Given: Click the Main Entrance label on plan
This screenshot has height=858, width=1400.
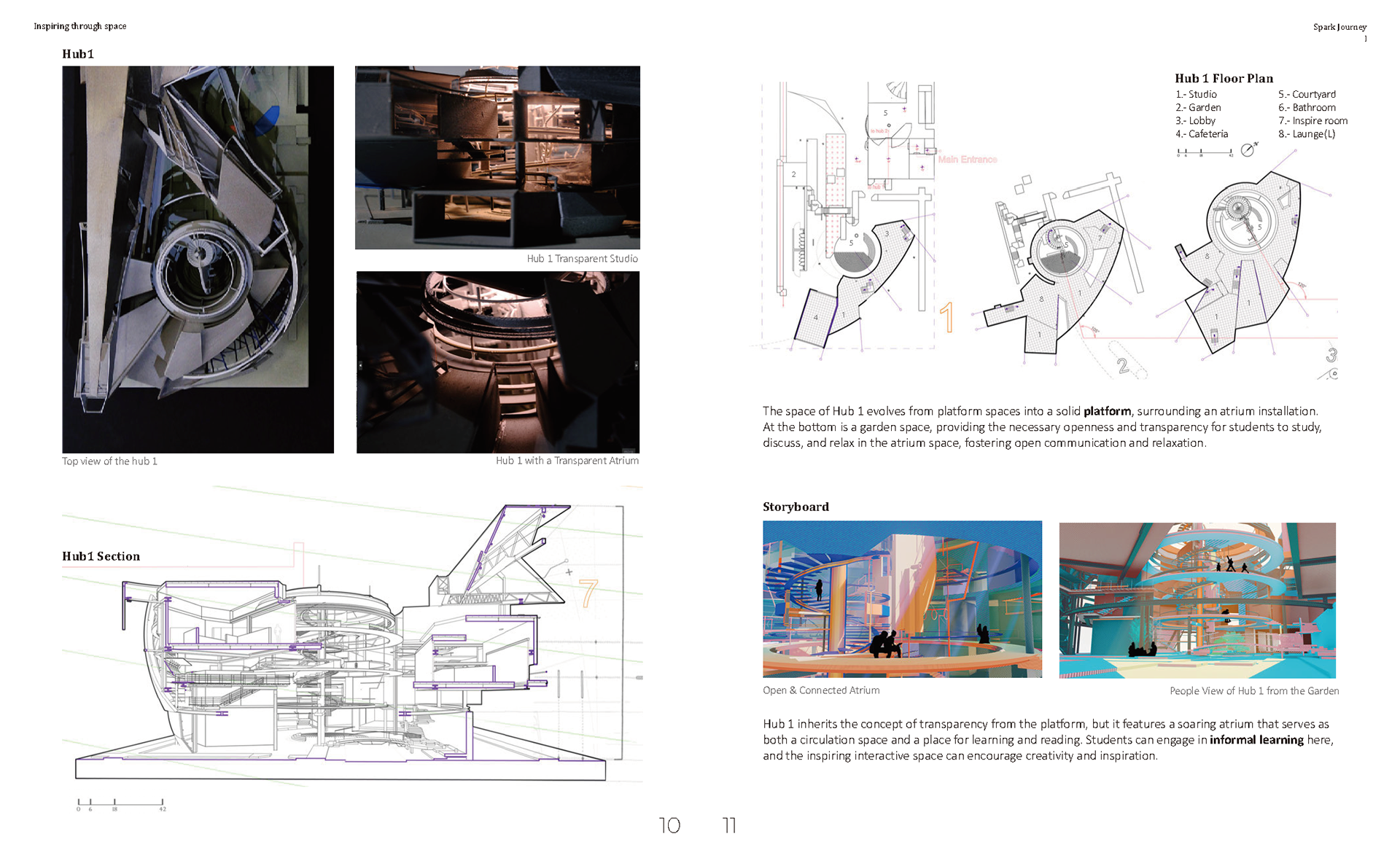Looking at the screenshot, I should [x=967, y=159].
